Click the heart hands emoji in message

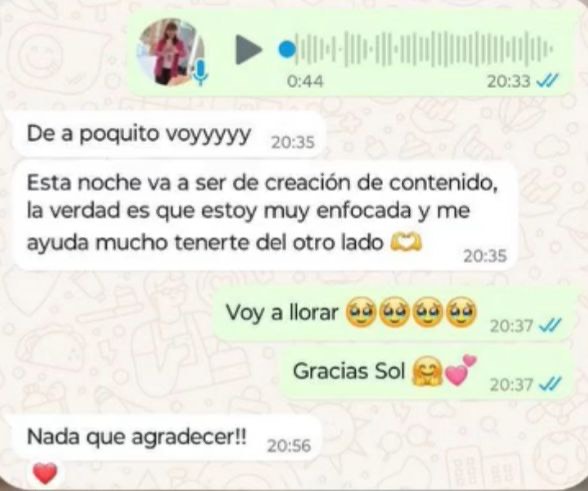[406, 242]
